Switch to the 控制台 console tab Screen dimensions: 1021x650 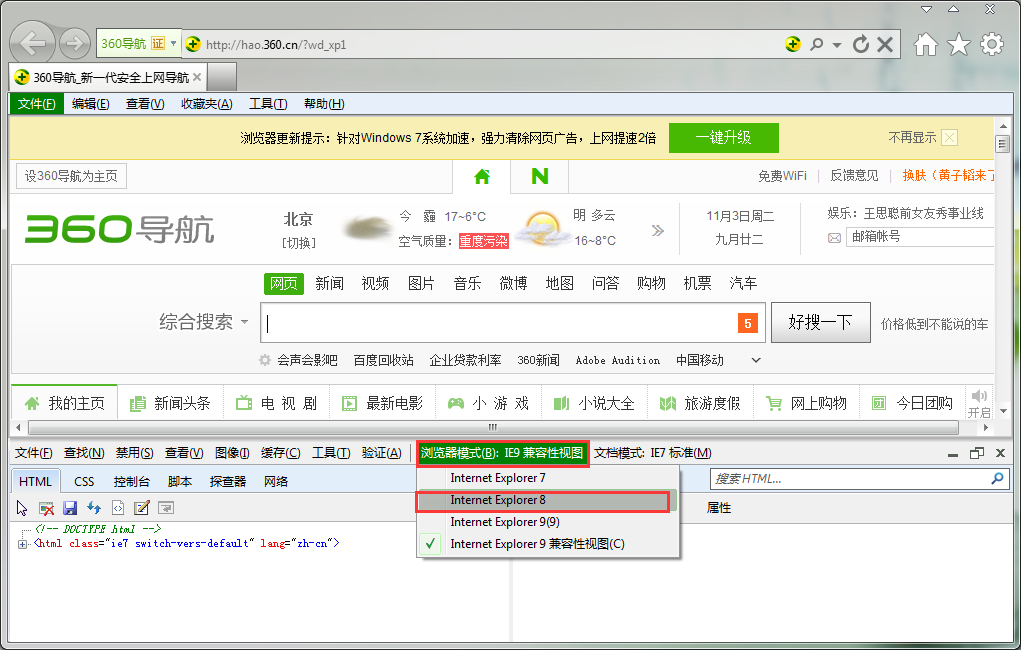tap(132, 481)
